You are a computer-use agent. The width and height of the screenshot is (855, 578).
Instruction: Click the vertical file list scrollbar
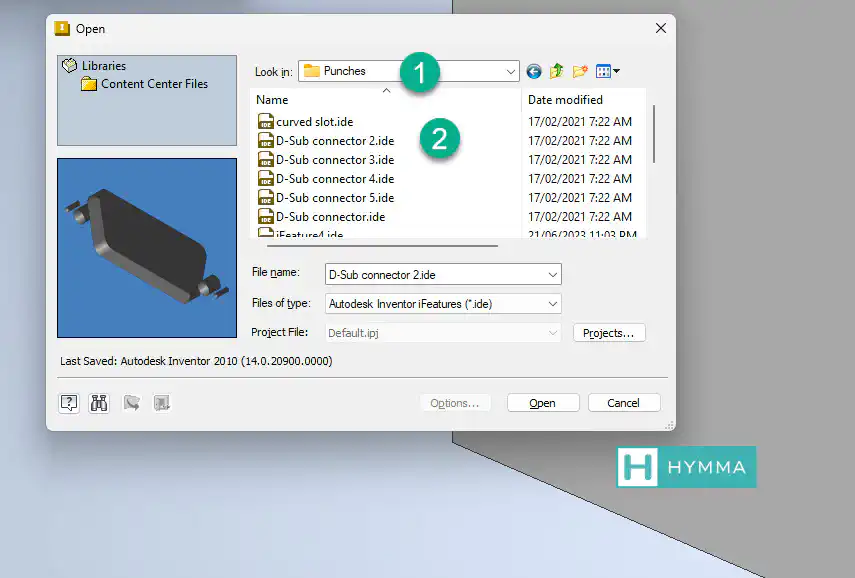pos(654,134)
